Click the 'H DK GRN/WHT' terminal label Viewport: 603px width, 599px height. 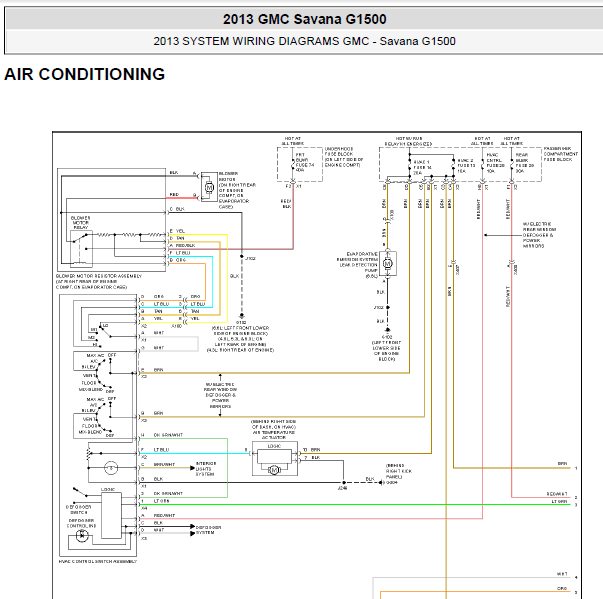[x=162, y=435]
